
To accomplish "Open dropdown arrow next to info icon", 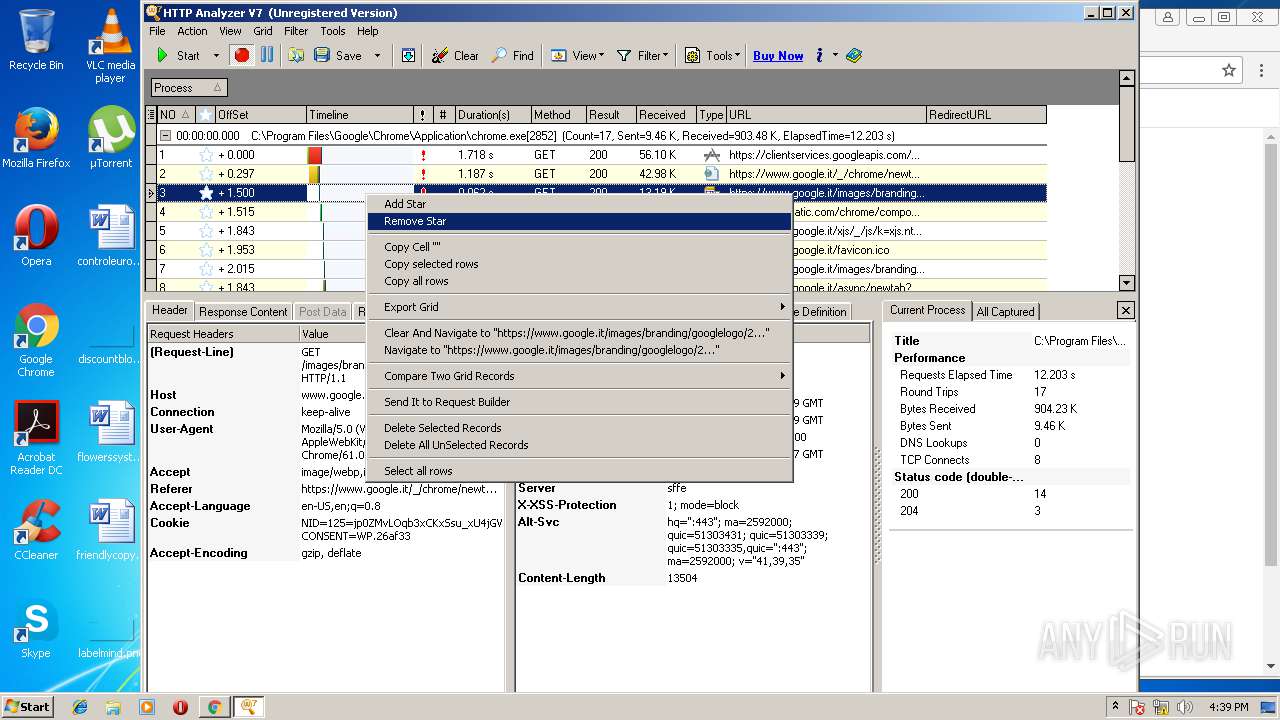I will coord(835,56).
